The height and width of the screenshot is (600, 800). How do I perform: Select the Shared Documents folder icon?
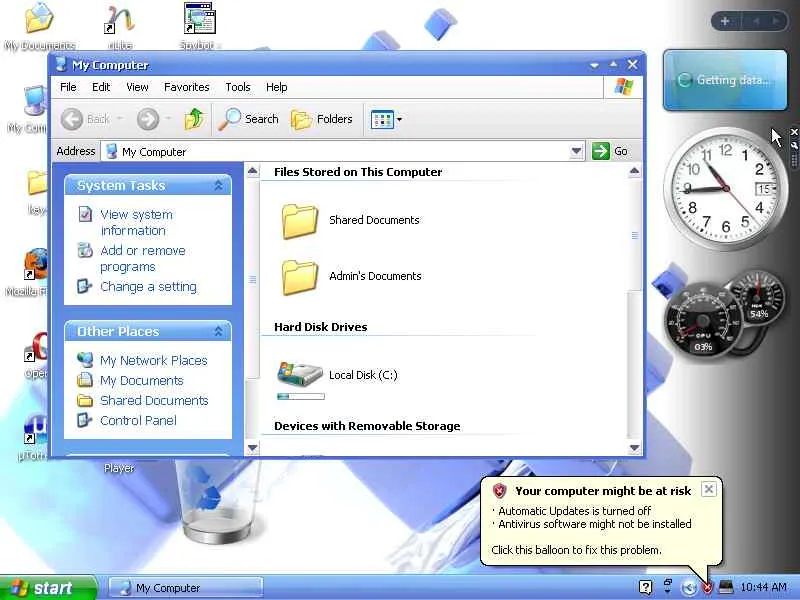click(x=299, y=221)
